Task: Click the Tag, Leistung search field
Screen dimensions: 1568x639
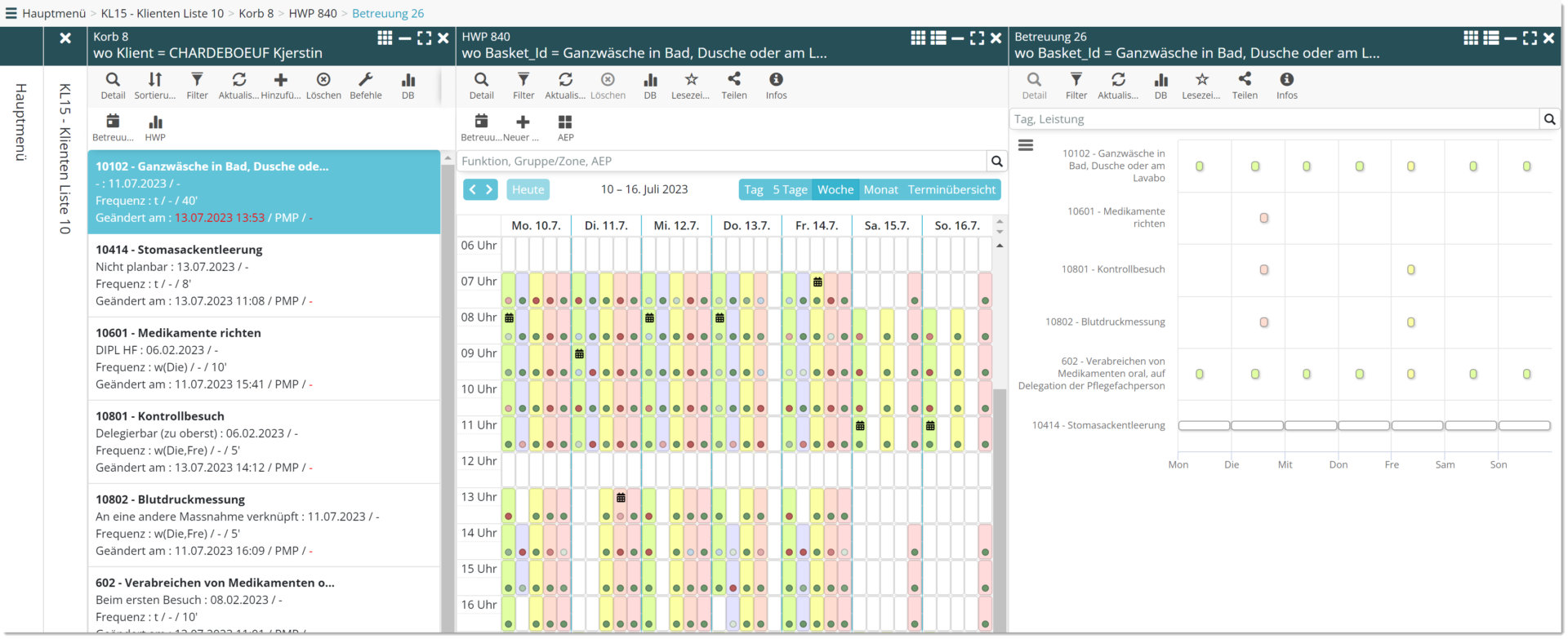Action: [1274, 119]
